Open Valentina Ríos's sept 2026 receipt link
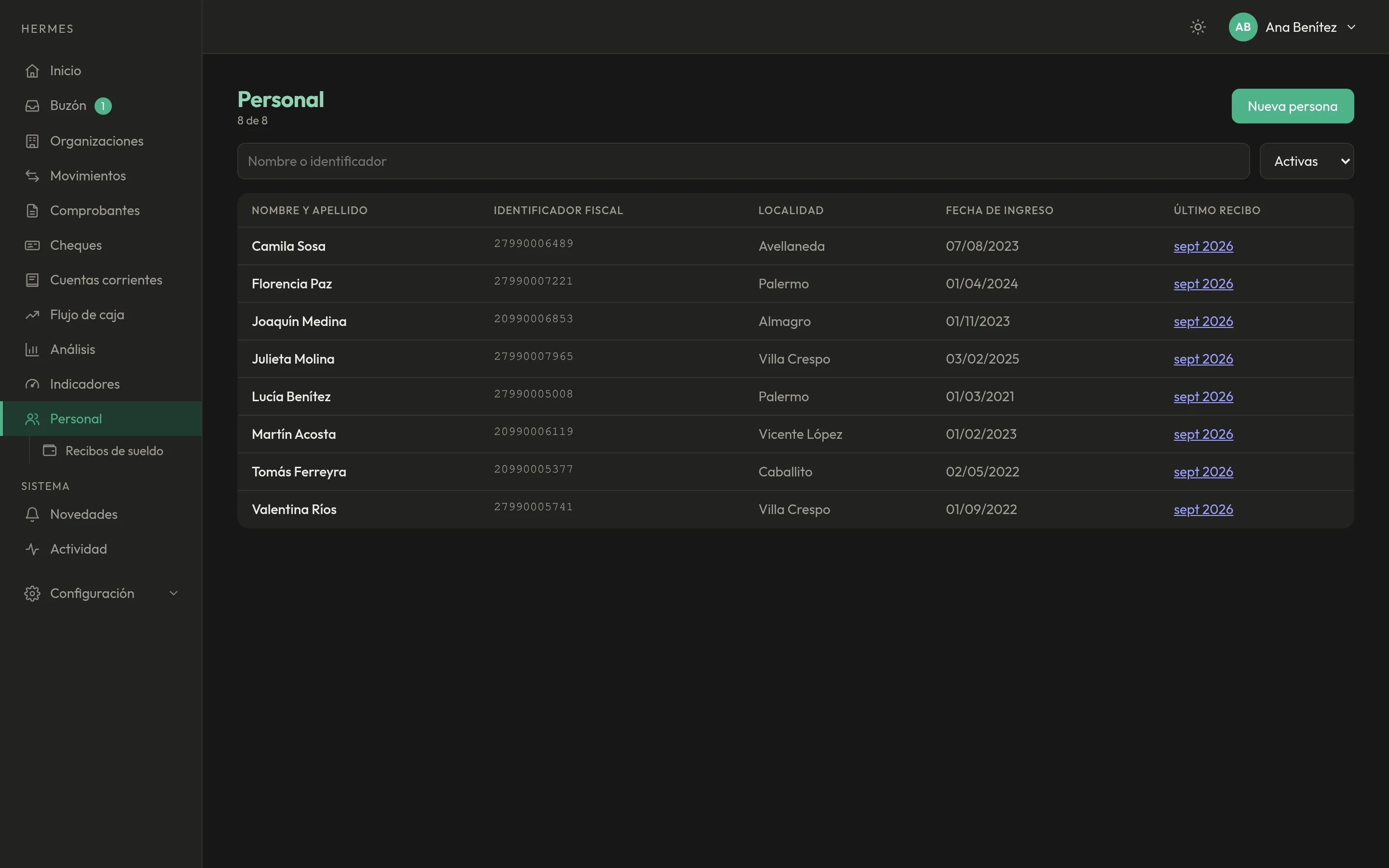 click(1203, 509)
